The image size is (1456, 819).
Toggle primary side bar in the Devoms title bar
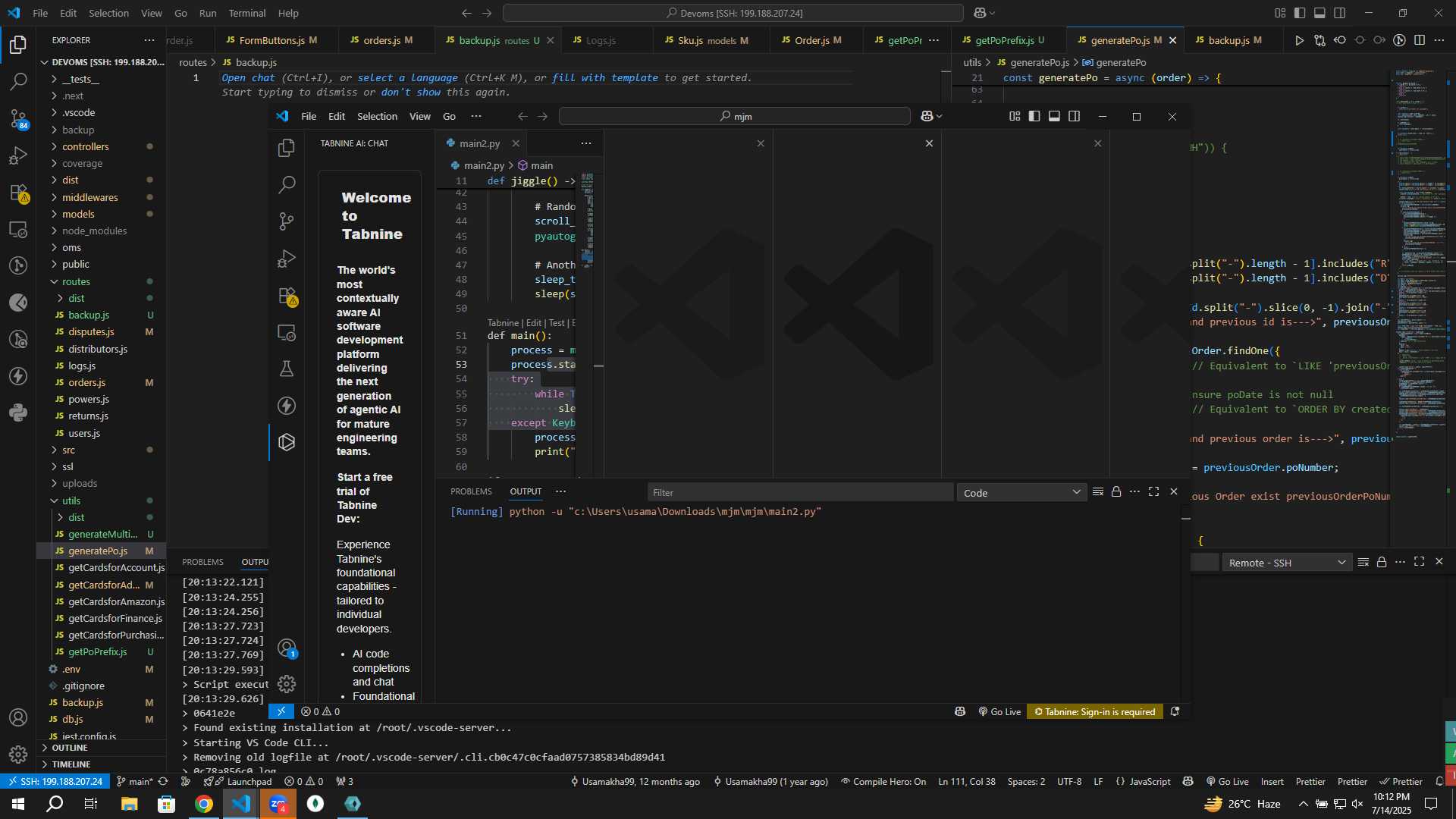tap(1300, 13)
